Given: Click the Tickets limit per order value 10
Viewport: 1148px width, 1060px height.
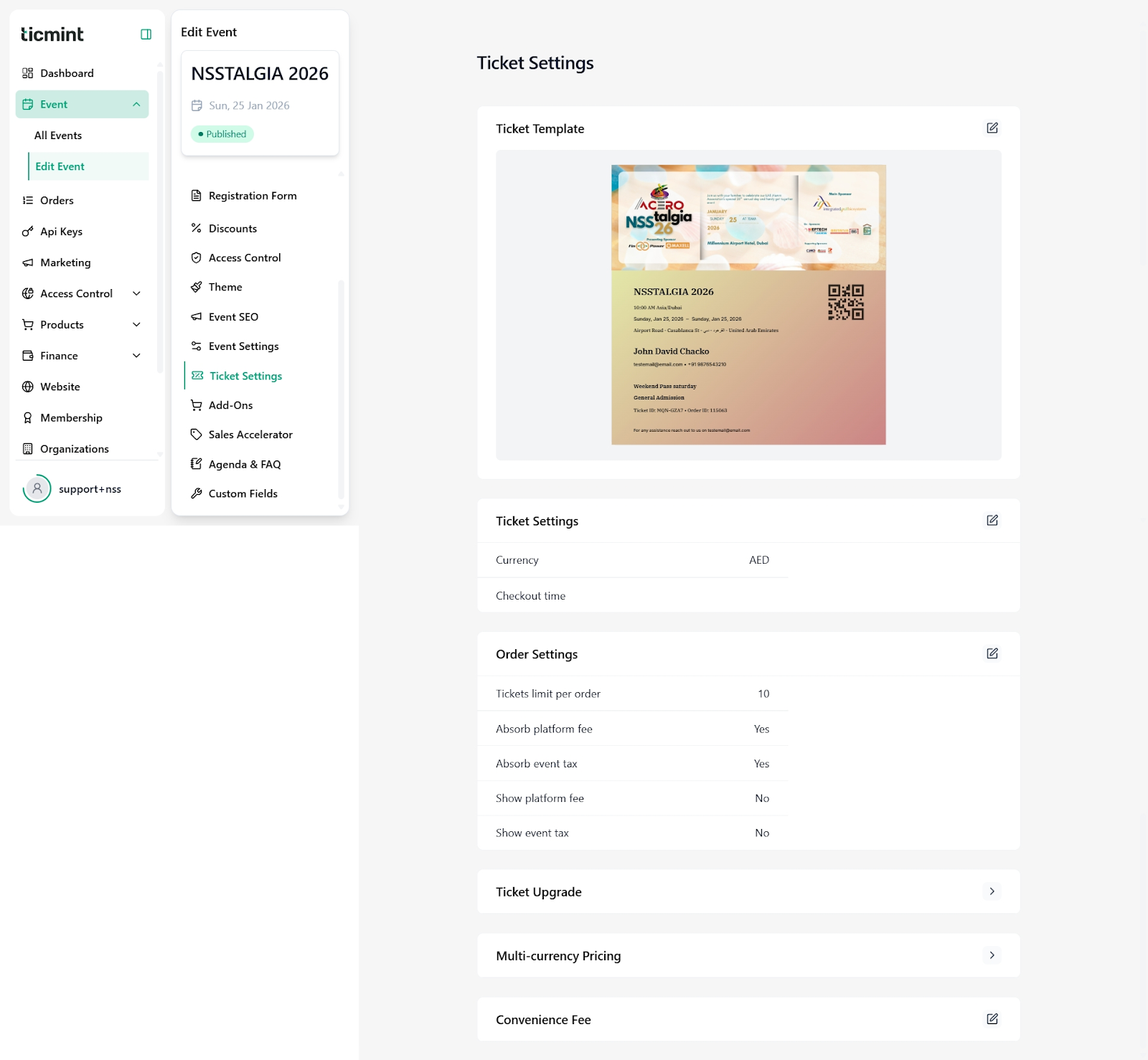Looking at the screenshot, I should pyautogui.click(x=763, y=694).
